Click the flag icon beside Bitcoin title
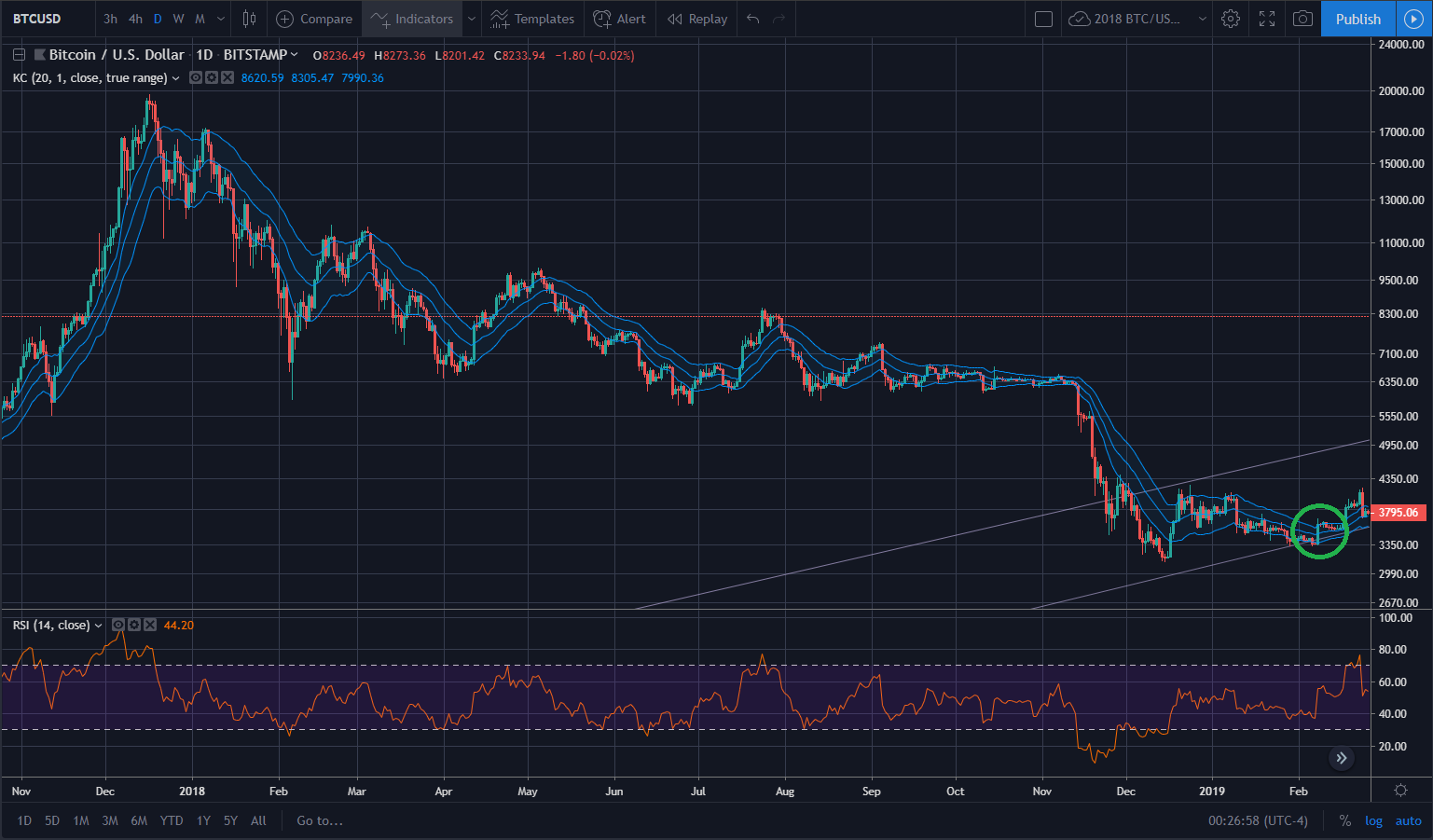Viewport: 1433px width, 840px height. tap(40, 55)
